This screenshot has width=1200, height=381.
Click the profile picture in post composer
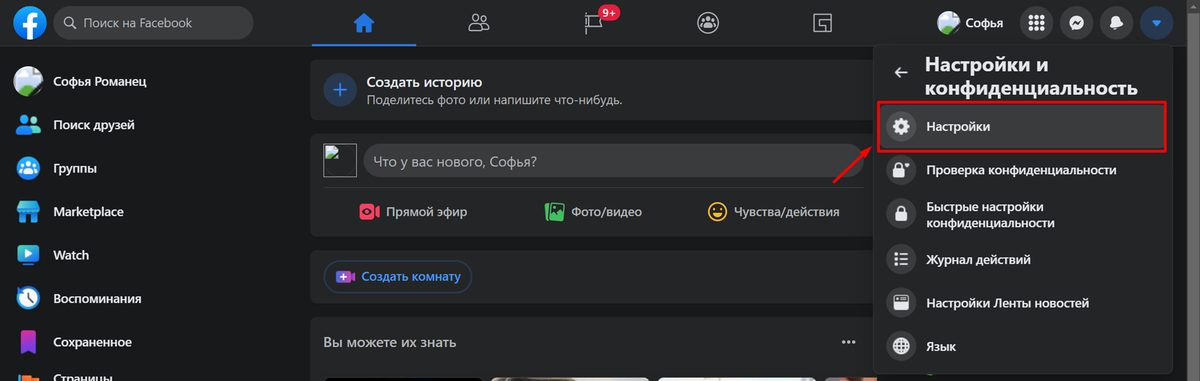340,161
